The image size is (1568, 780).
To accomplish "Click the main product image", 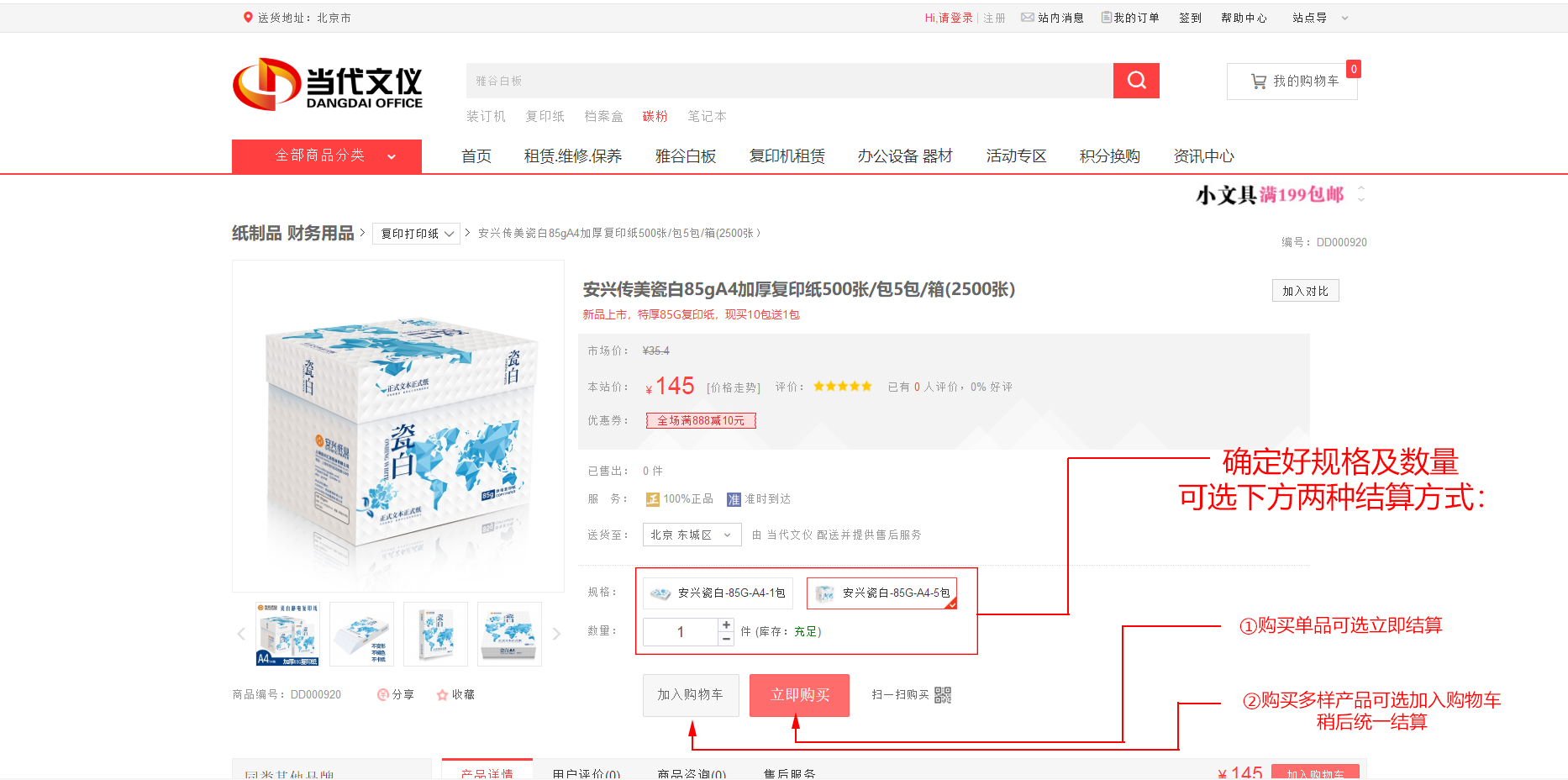I will point(398,426).
